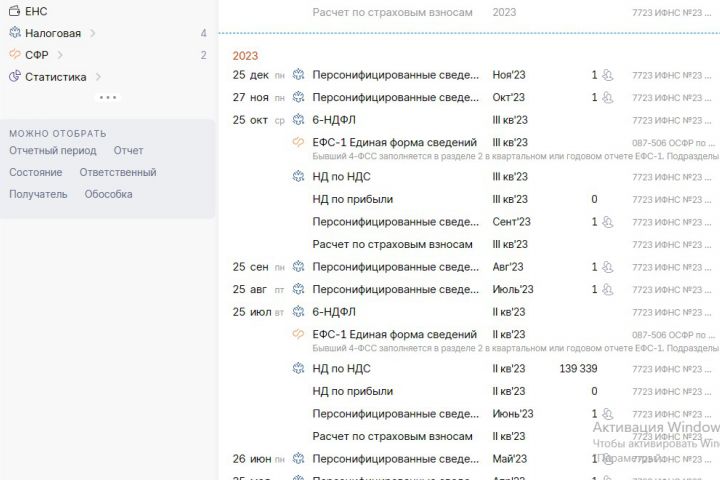
Task: Filter by Отчетный период
Action: [53, 150]
